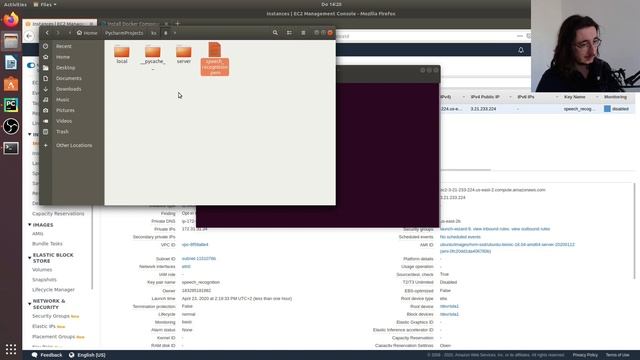The height and width of the screenshot is (360, 640).
Task: Open Ubuntu Software from the dock
Action: [11, 84]
